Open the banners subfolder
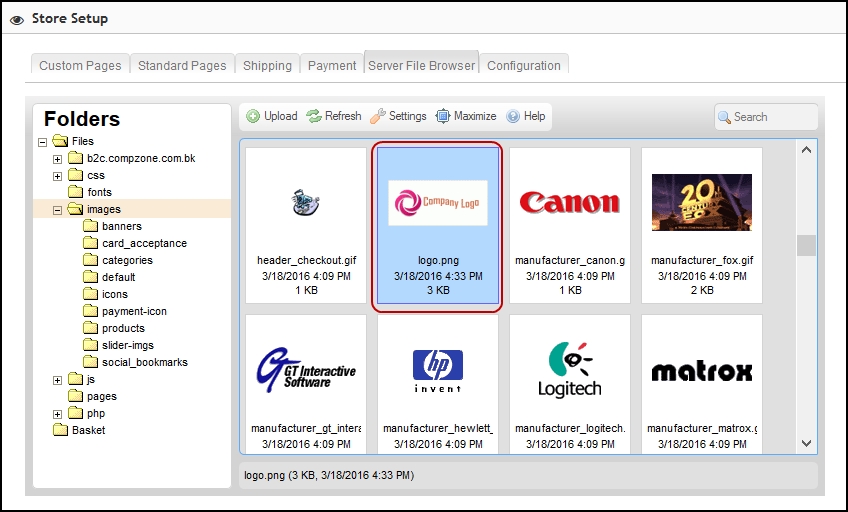The image size is (848, 512). point(112,226)
